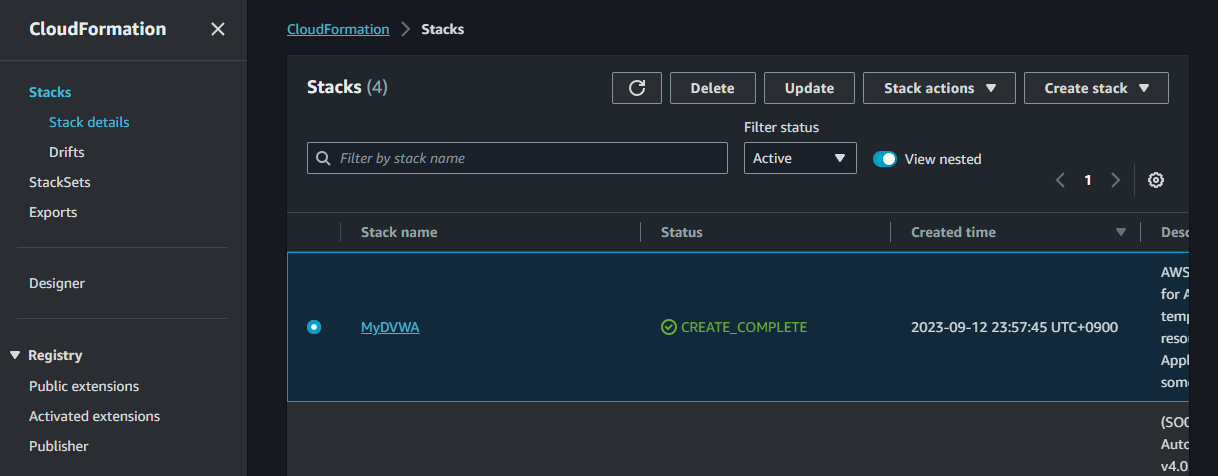Image resolution: width=1218 pixels, height=476 pixels.
Task: Focus the Filter by stack name field
Action: click(517, 158)
